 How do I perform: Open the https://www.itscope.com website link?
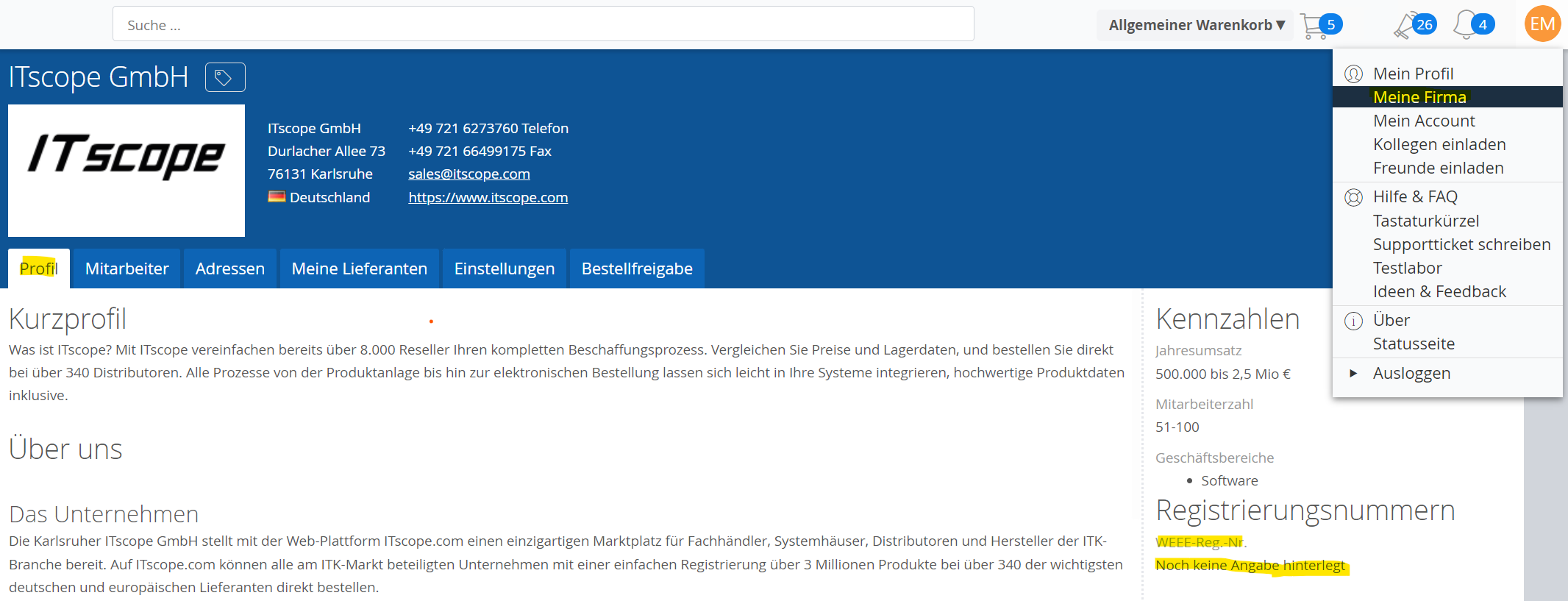(x=488, y=198)
